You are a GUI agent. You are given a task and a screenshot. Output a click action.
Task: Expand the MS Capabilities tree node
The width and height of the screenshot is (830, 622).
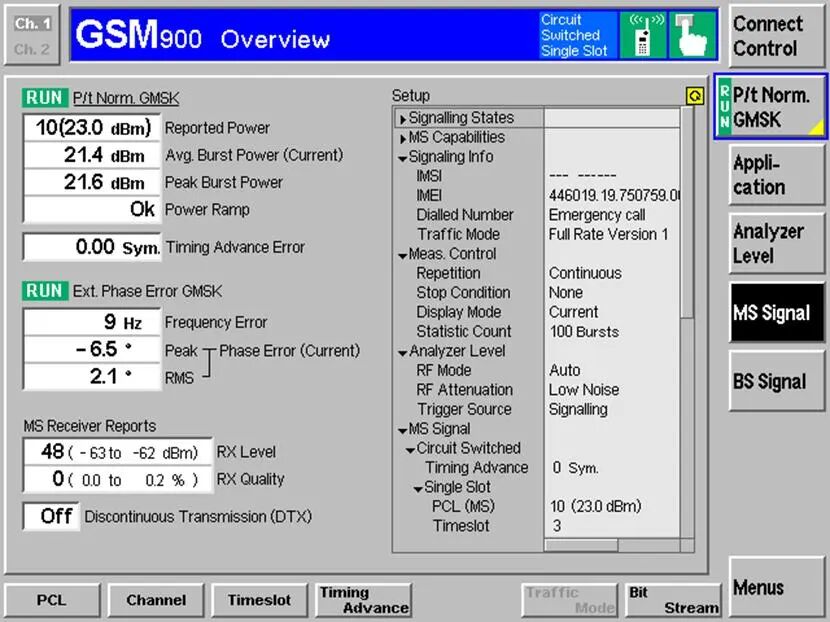(x=403, y=138)
